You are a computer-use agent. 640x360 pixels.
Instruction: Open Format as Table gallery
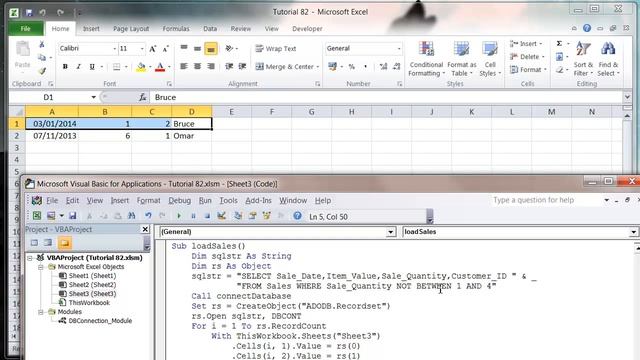462,59
